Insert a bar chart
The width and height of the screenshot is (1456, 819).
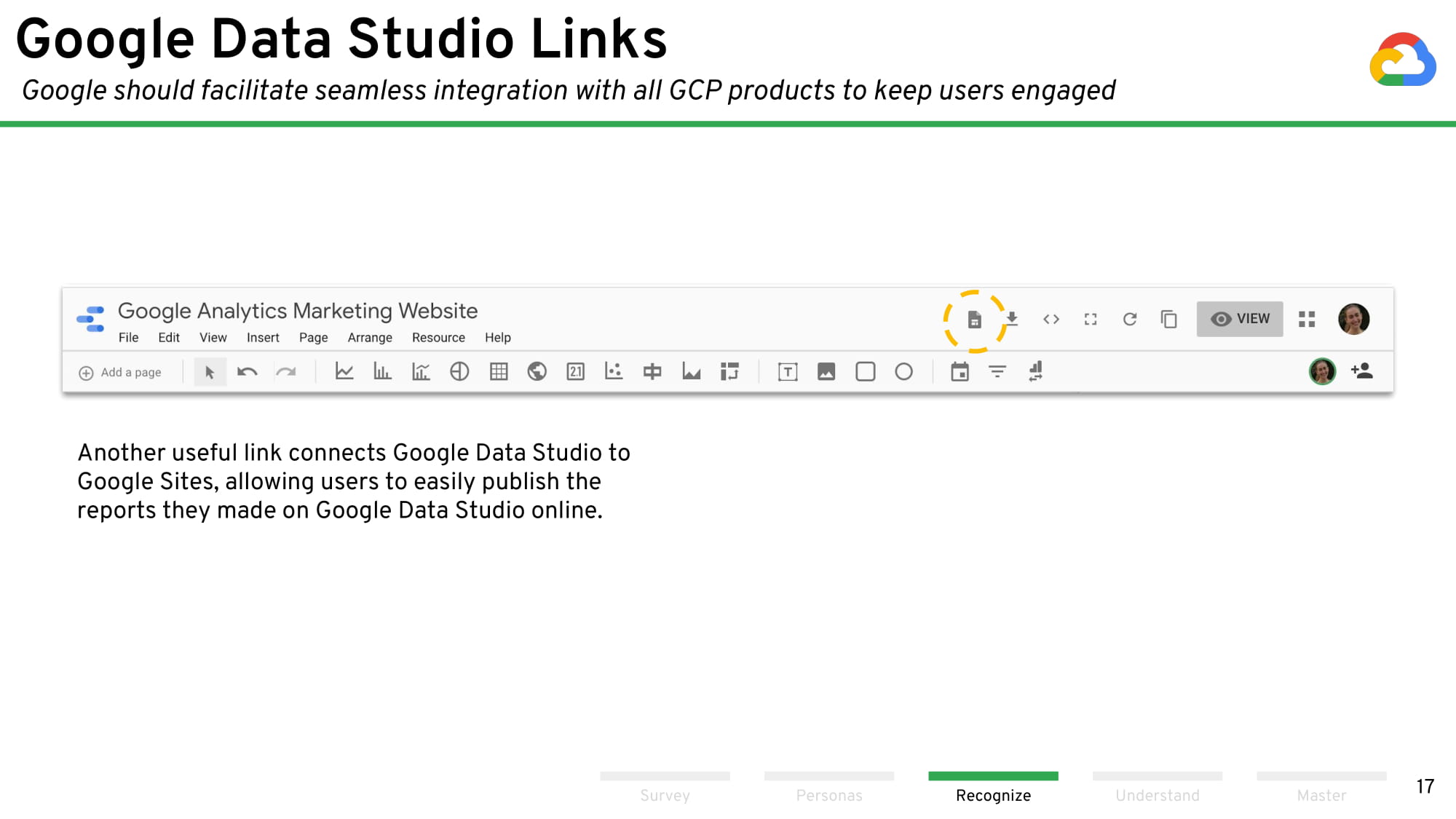(382, 371)
